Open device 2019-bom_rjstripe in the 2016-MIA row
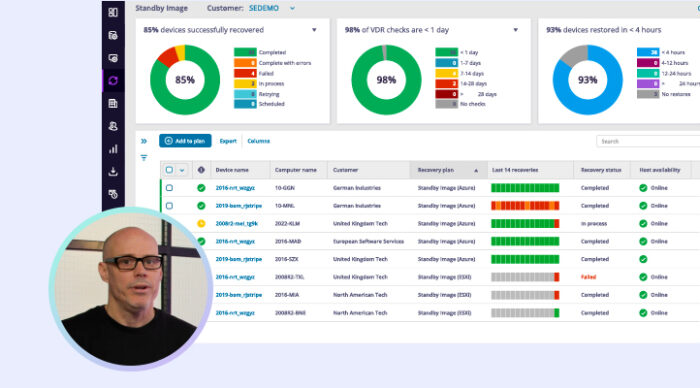This screenshot has width=700, height=388. coord(239,295)
